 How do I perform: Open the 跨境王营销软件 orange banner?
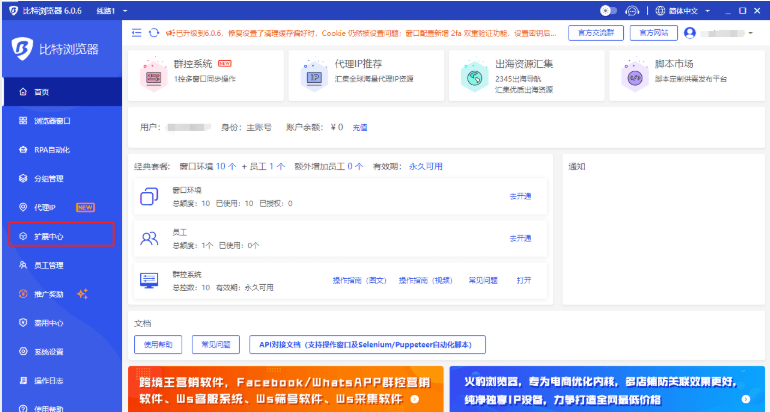tap(285, 389)
